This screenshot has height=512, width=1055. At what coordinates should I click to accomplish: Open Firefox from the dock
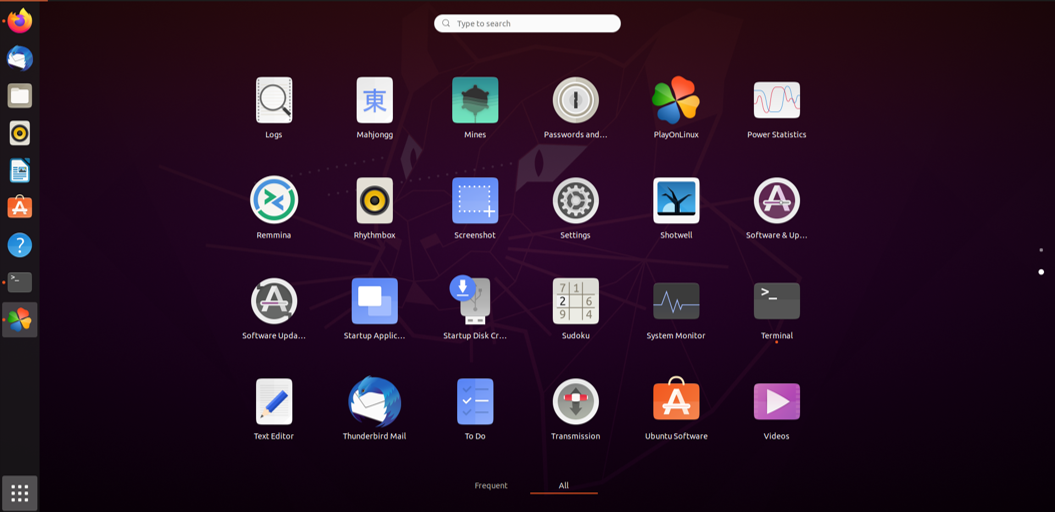point(19,21)
